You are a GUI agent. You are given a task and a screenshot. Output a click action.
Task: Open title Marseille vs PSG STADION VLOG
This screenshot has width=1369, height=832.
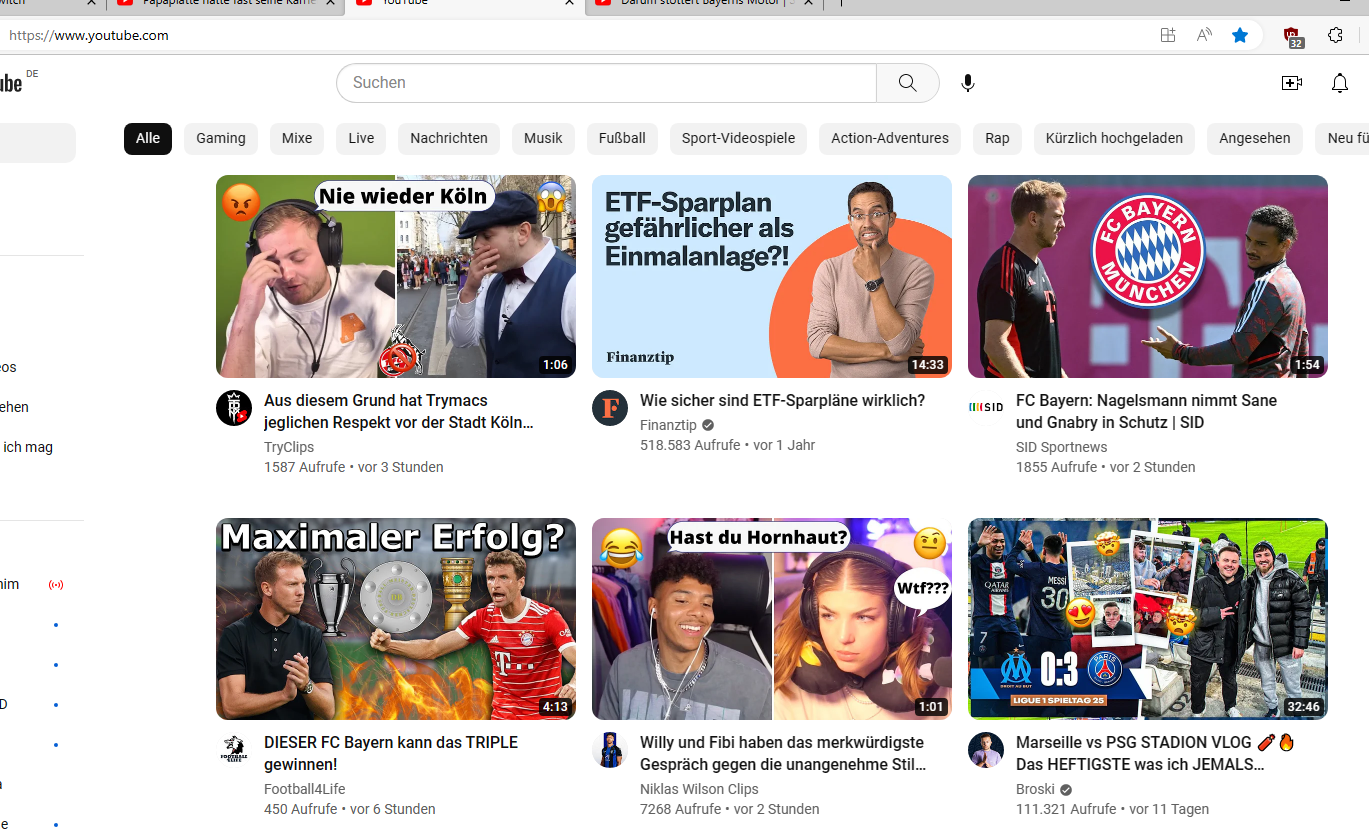[x=1156, y=753]
